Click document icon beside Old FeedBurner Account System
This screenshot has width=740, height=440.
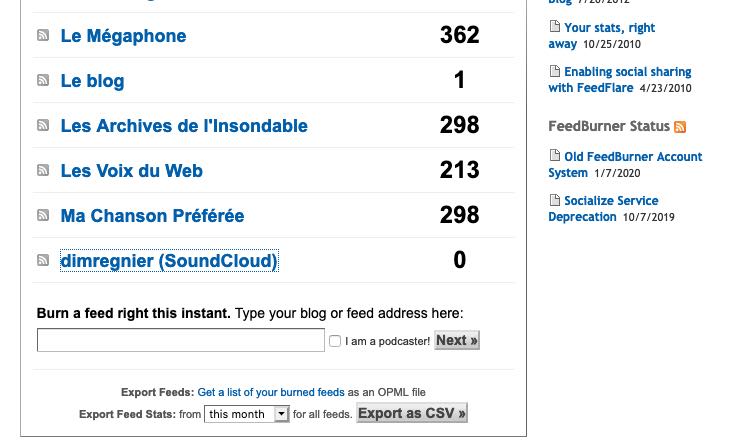555,155
